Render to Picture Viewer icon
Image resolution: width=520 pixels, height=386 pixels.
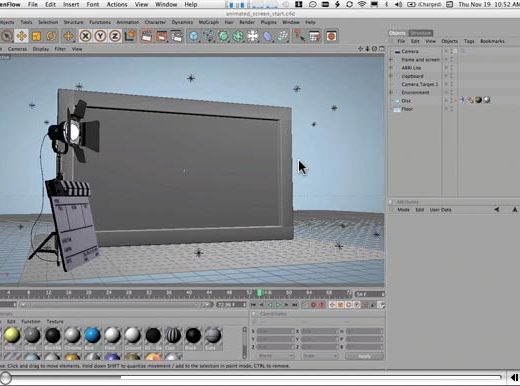[162, 36]
